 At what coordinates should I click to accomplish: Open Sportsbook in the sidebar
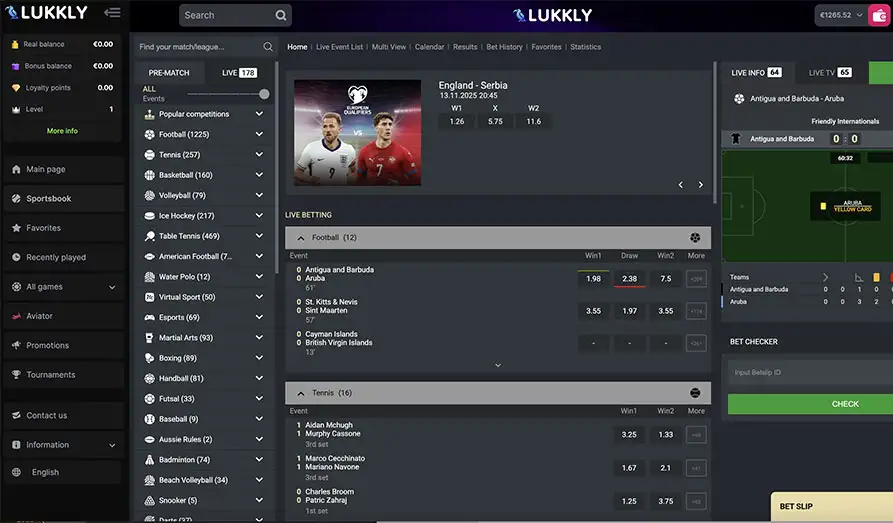[63, 199]
